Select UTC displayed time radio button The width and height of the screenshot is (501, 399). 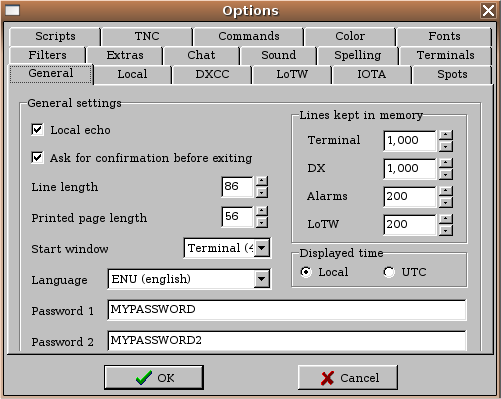[389, 272]
